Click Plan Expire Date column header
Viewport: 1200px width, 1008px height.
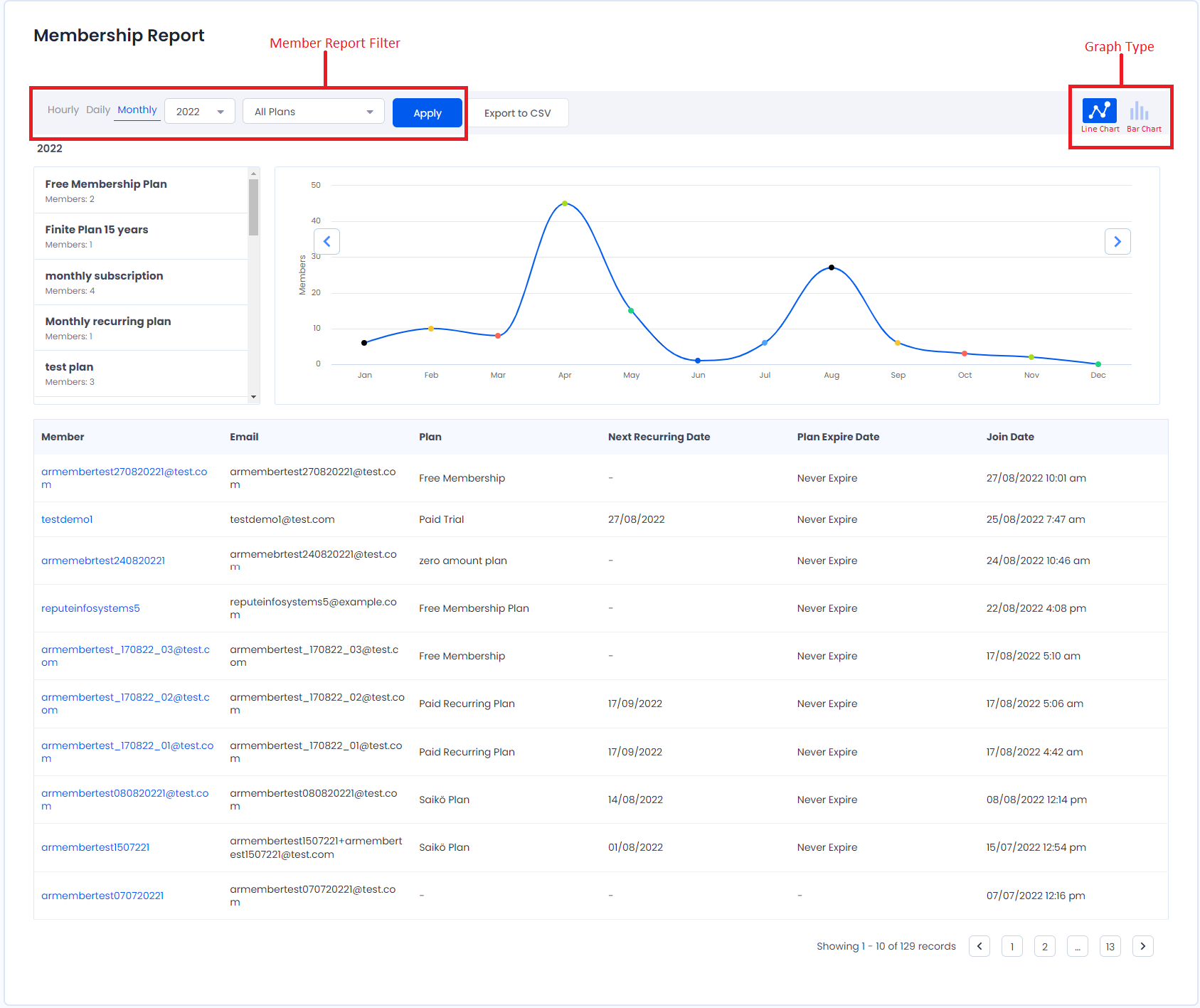pyautogui.click(x=838, y=437)
